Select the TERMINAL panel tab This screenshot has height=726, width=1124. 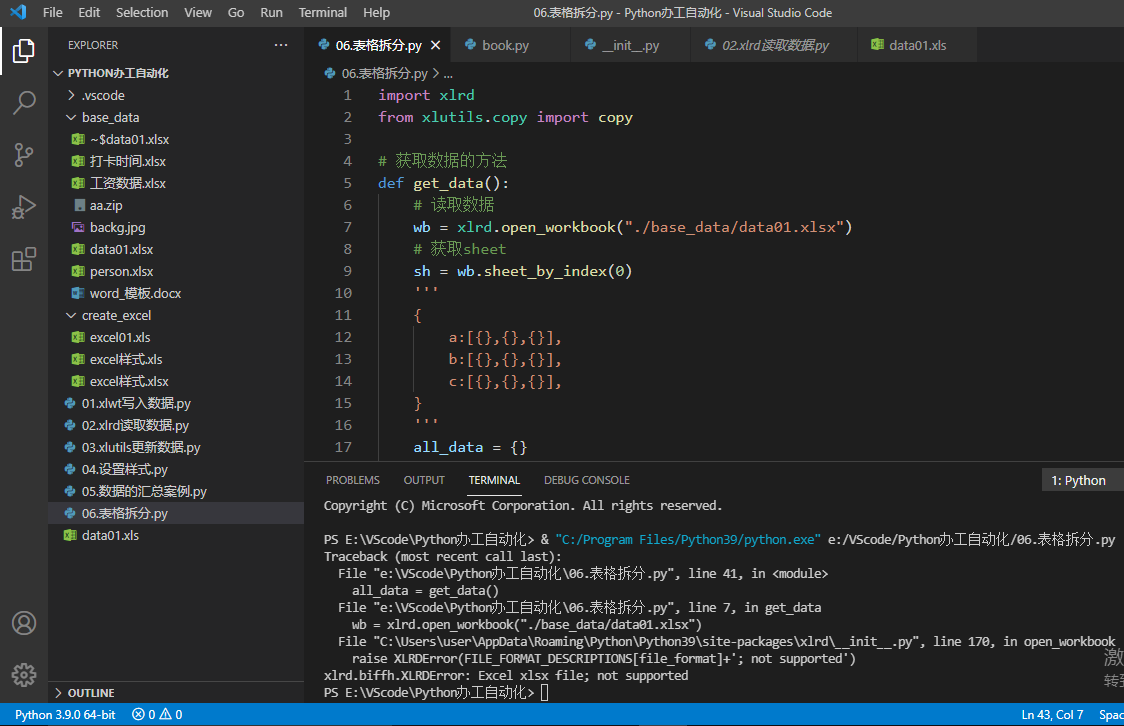(x=494, y=480)
